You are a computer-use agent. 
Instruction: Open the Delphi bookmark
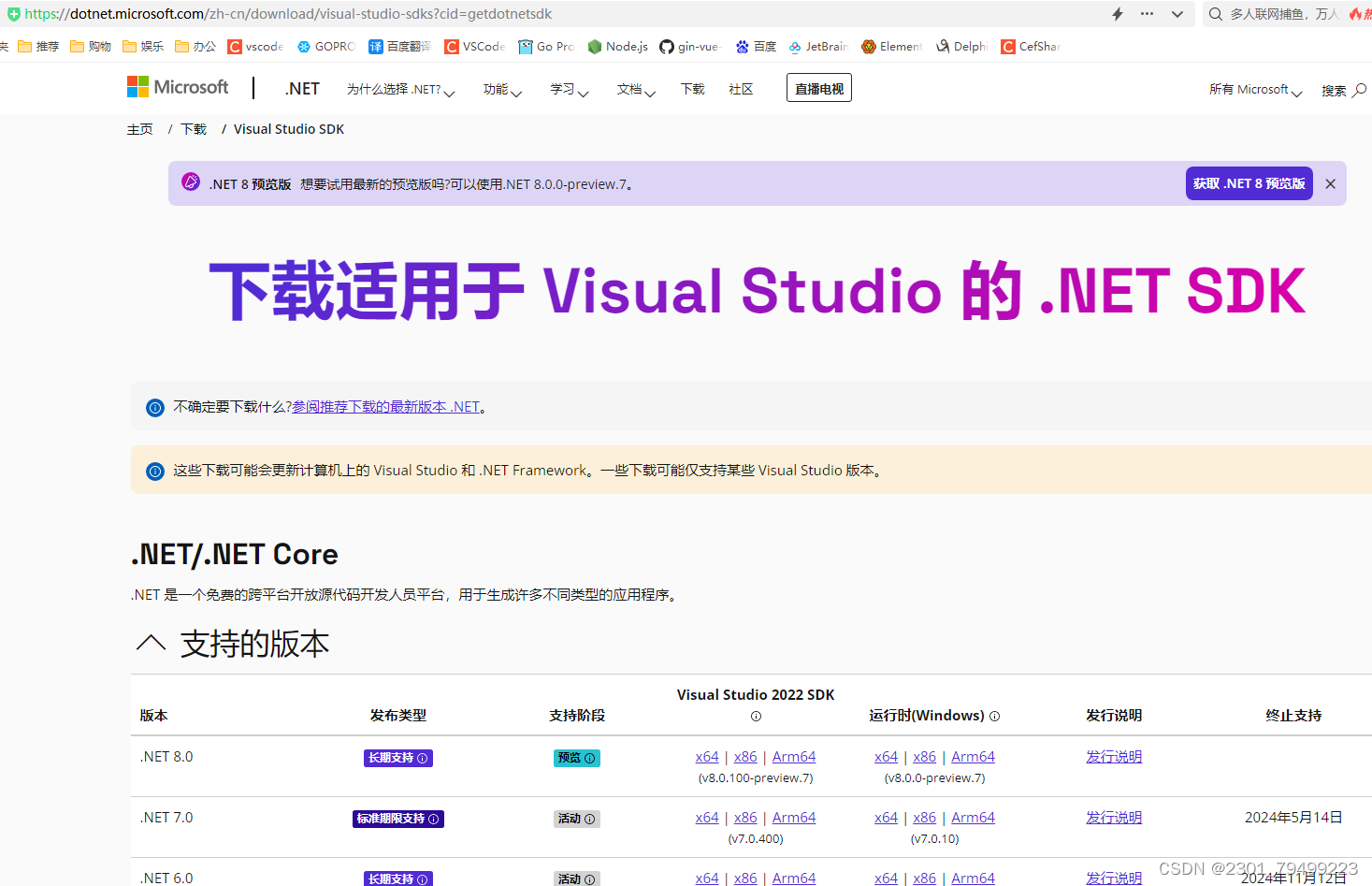click(962, 47)
